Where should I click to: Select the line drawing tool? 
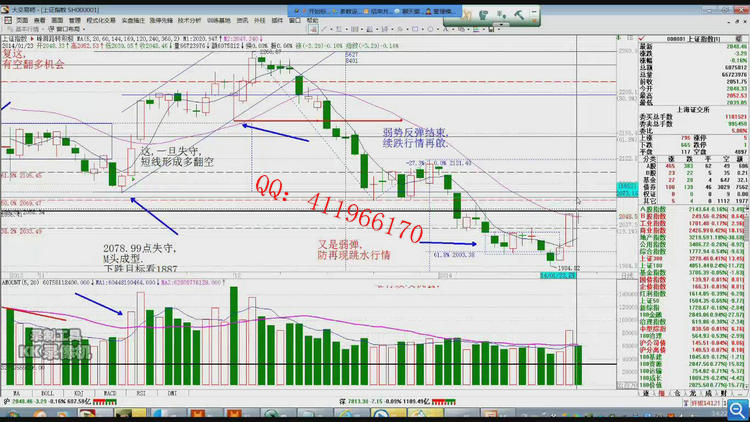tap(324, 29)
